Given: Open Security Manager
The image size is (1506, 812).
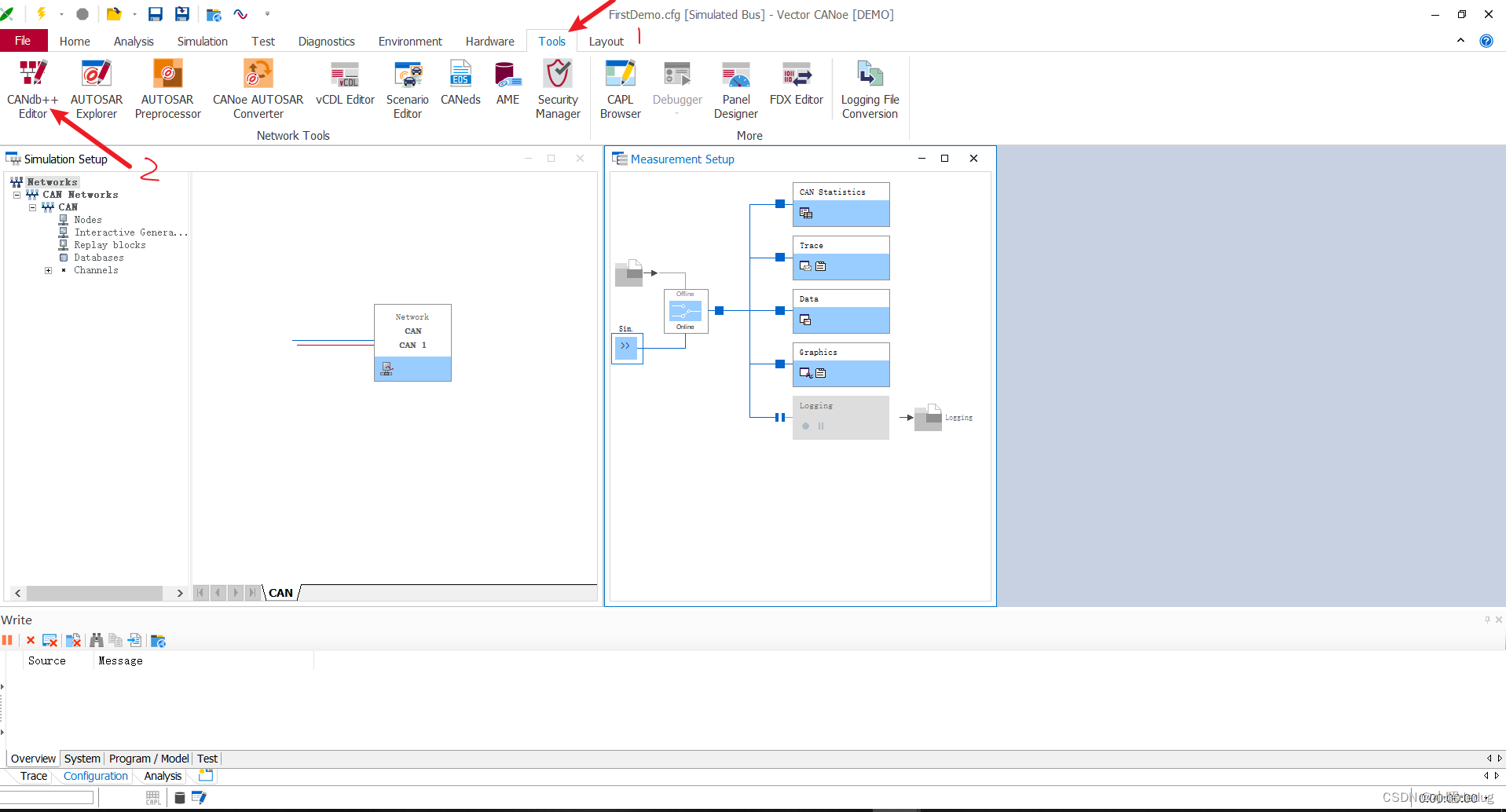Looking at the screenshot, I should (558, 90).
